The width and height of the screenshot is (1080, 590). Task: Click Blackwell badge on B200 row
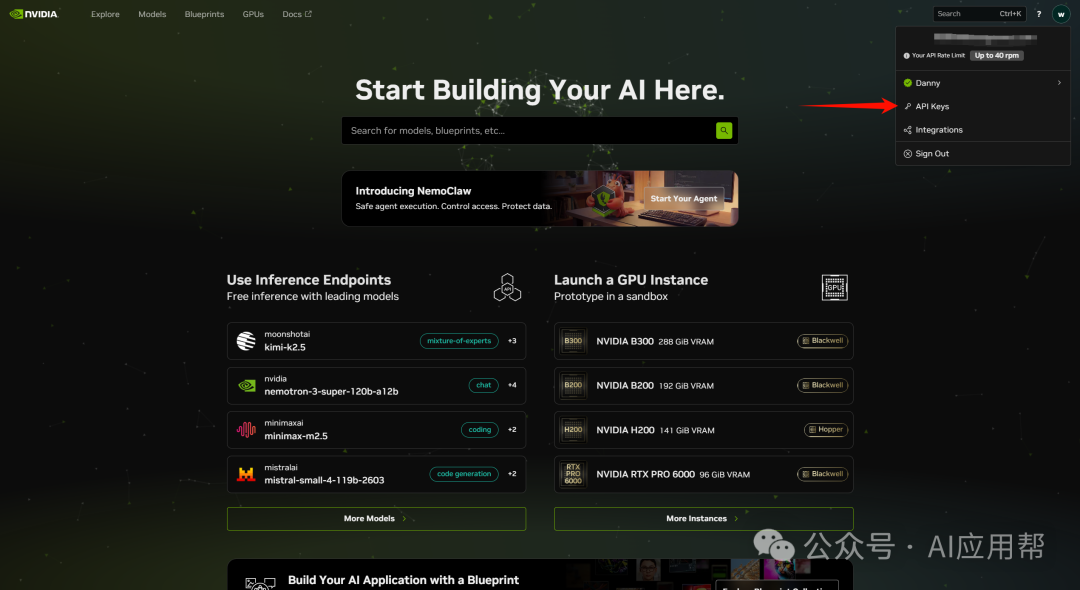[822, 386]
